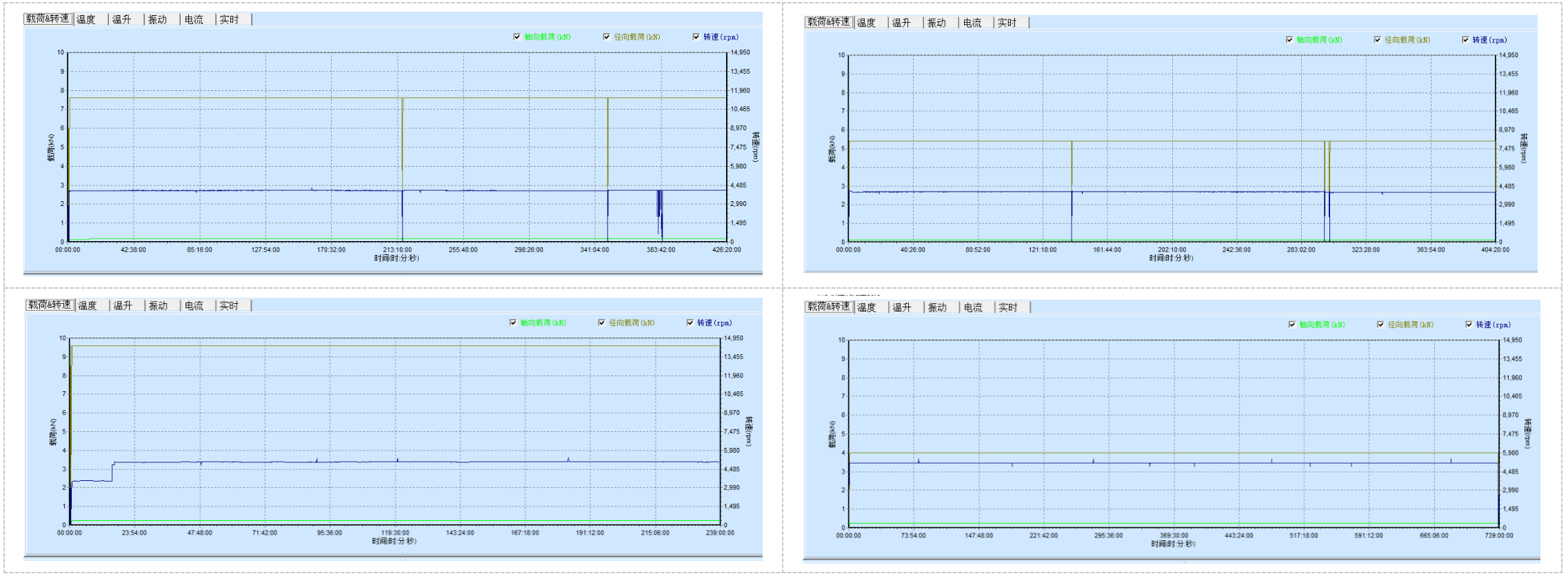Disable 转速(rpm) series in top-left chart
The height and width of the screenshot is (576, 1568).
[696, 37]
